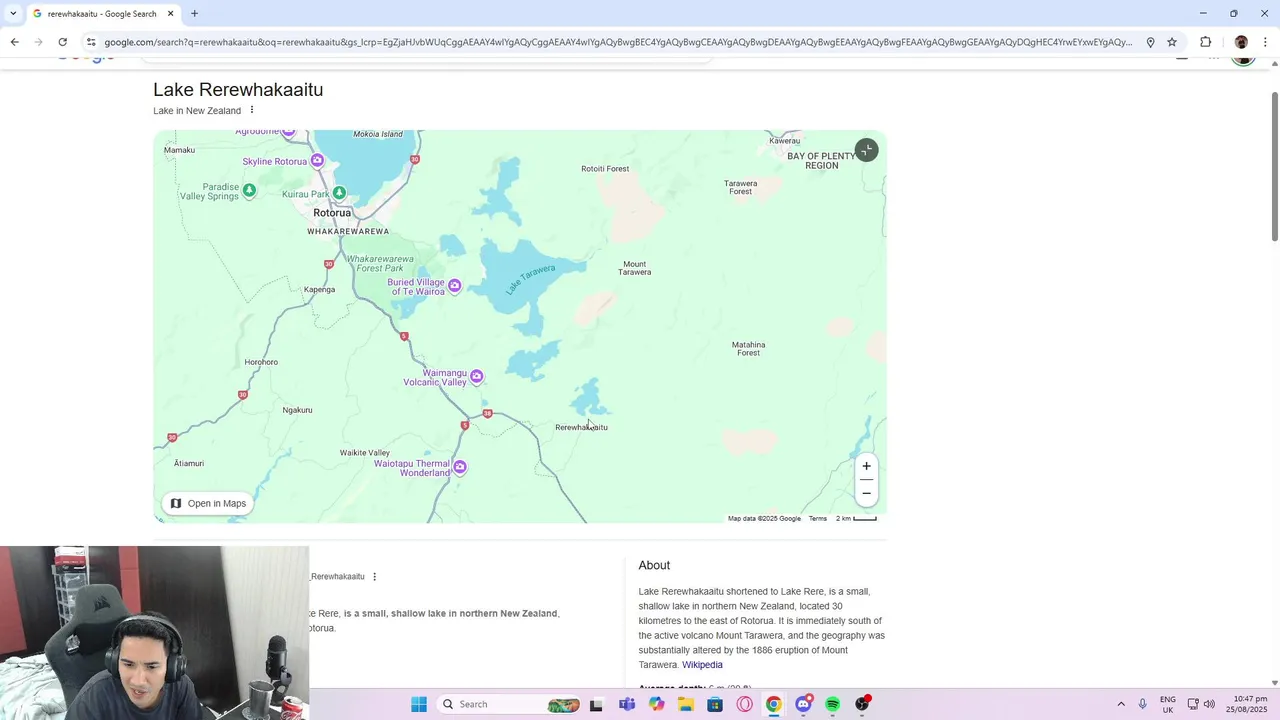Screen dimensions: 1280x720
Task: Click the Mamaku map label
Action: (x=179, y=150)
